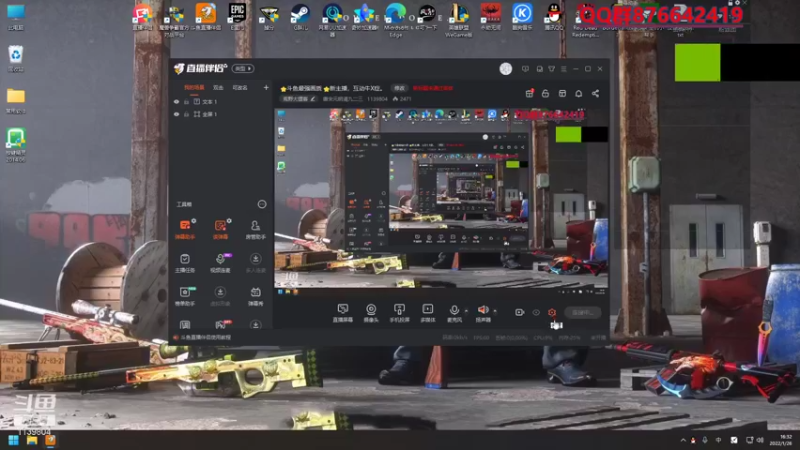Open the streamer tasks tool (主播任务)
The width and height of the screenshot is (800, 450).
(x=185, y=262)
